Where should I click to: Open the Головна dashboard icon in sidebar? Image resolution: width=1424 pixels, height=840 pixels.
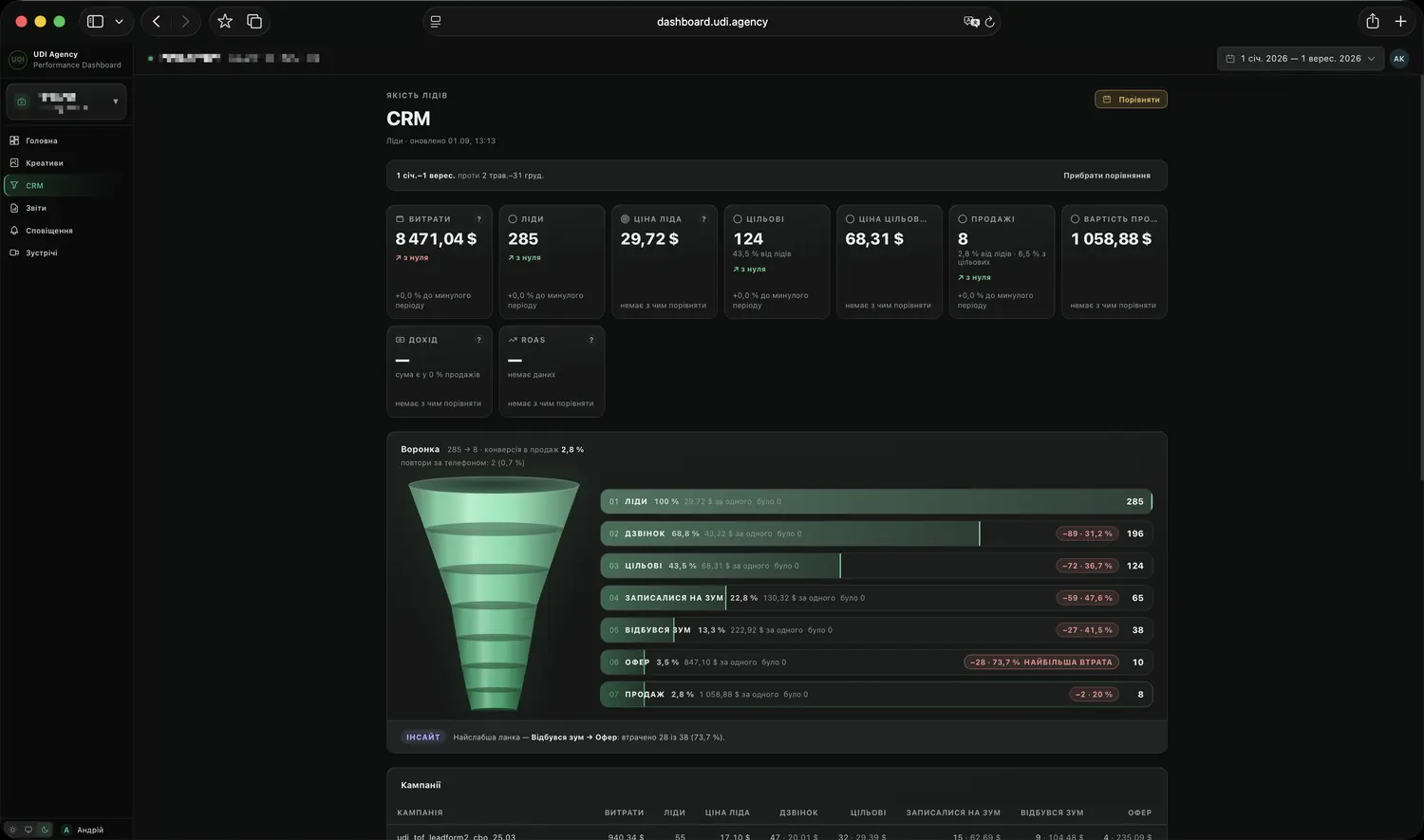(x=14, y=140)
